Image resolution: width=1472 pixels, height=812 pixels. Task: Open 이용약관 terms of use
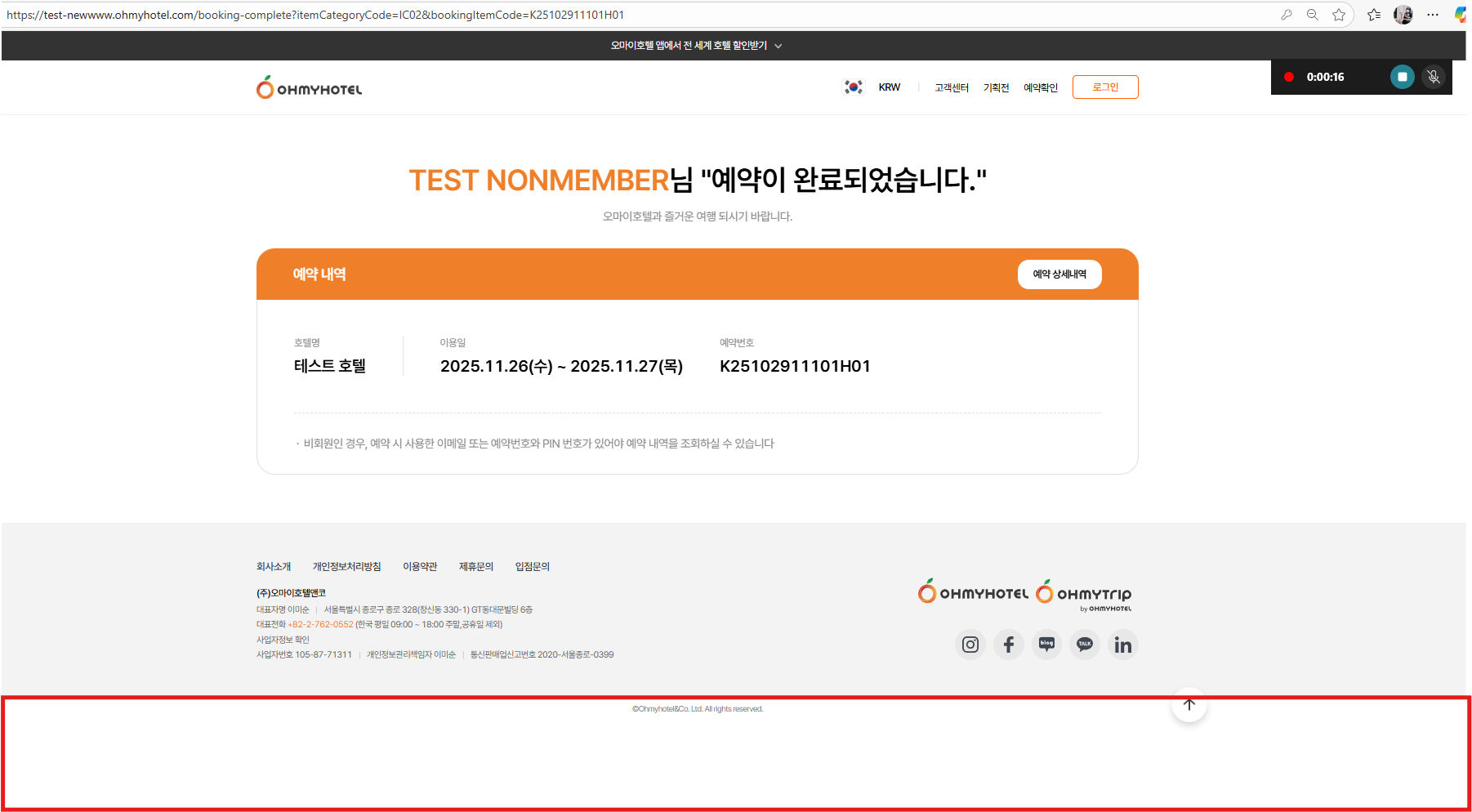tap(420, 567)
